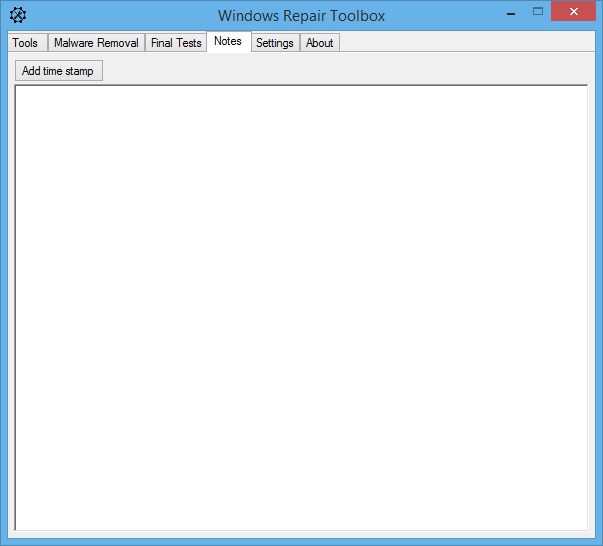Maximize the Windows Repair Toolbox window
Screen dimensions: 603x546
538,12
